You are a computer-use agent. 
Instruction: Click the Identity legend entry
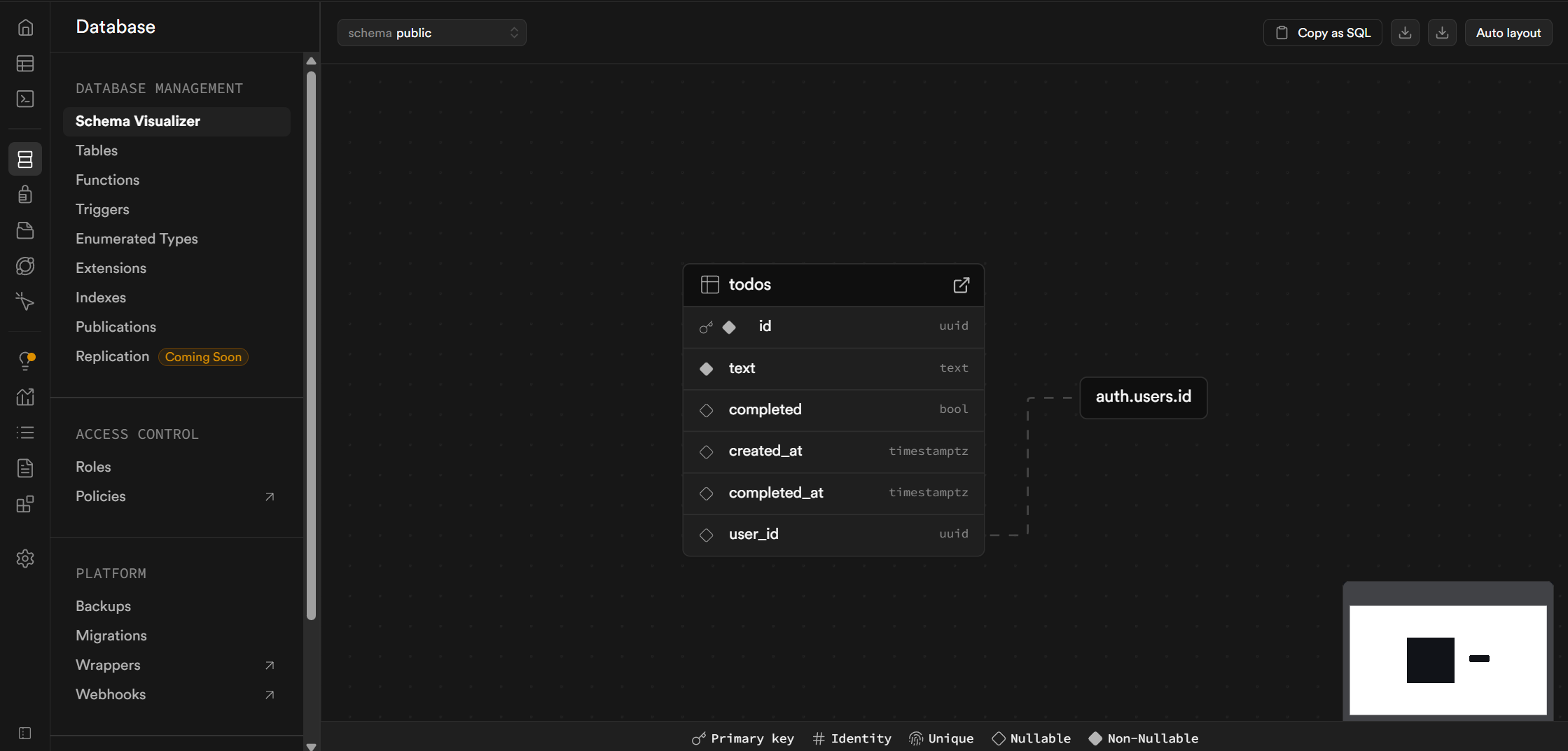[x=852, y=738]
